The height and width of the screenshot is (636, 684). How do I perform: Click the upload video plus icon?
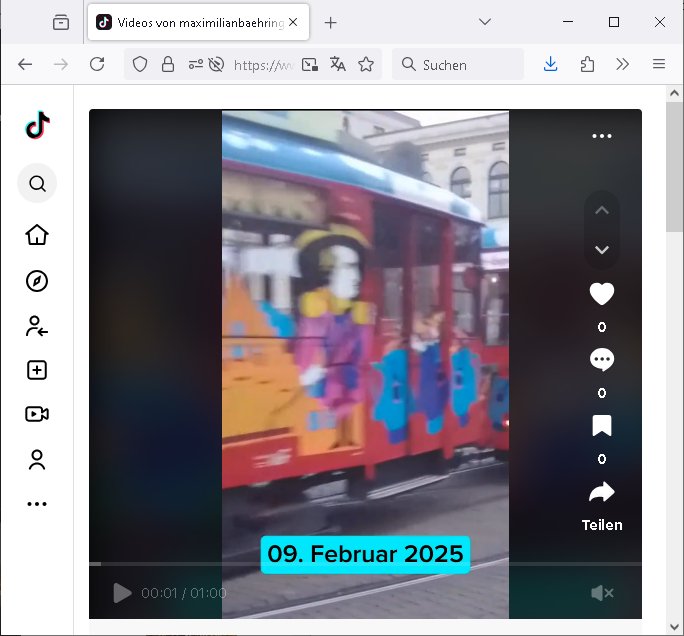(x=37, y=370)
